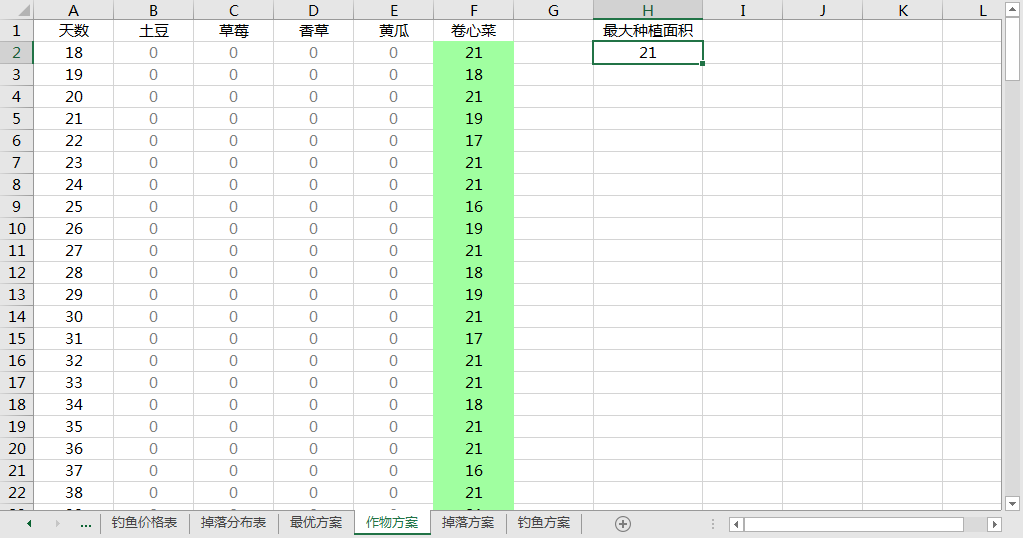Select empty cell G2
The height and width of the screenshot is (538, 1023).
553,53
